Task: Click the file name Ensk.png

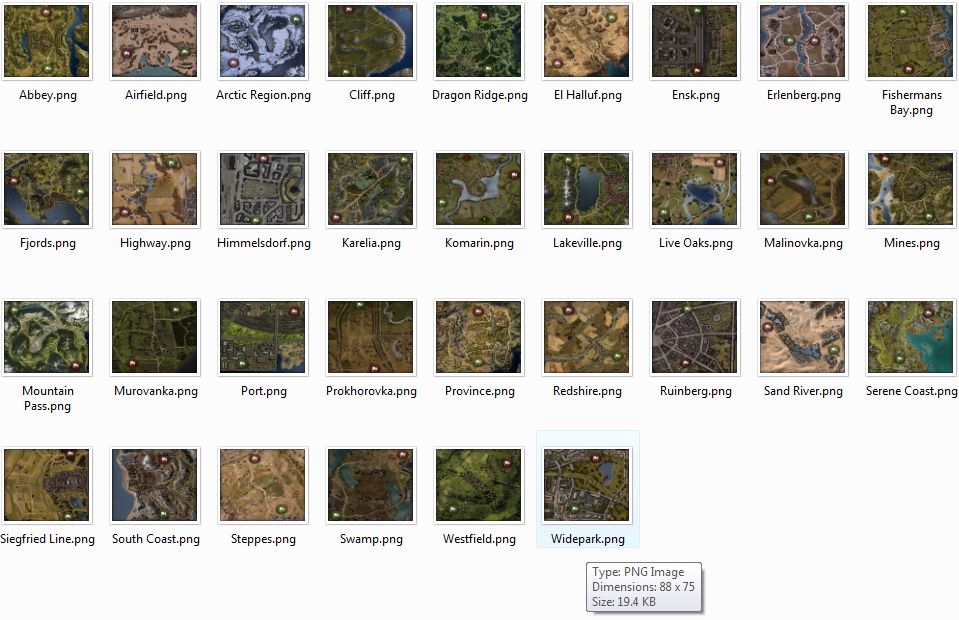Action: tap(695, 95)
